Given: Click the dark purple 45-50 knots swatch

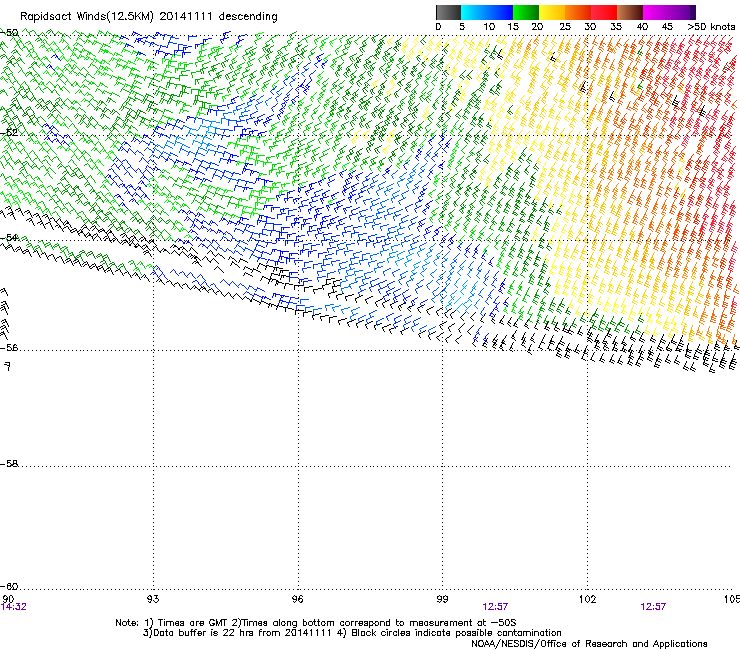Looking at the screenshot, I should coord(682,12).
